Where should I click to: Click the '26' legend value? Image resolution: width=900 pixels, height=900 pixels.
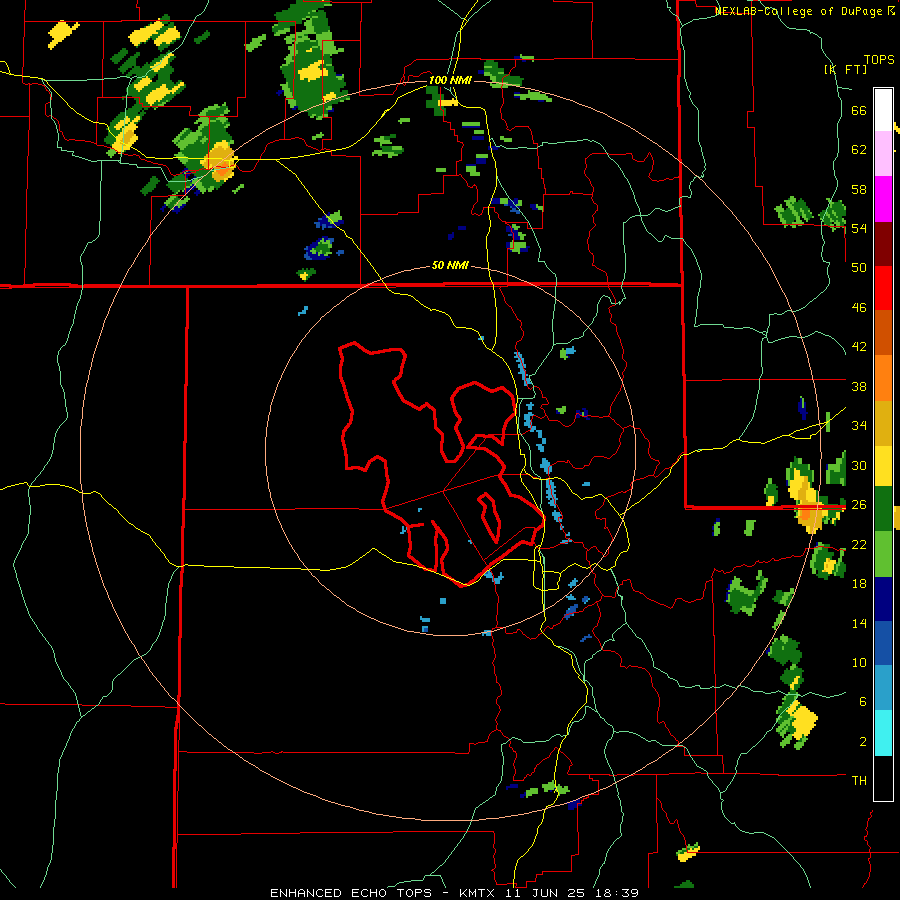[x=859, y=505]
